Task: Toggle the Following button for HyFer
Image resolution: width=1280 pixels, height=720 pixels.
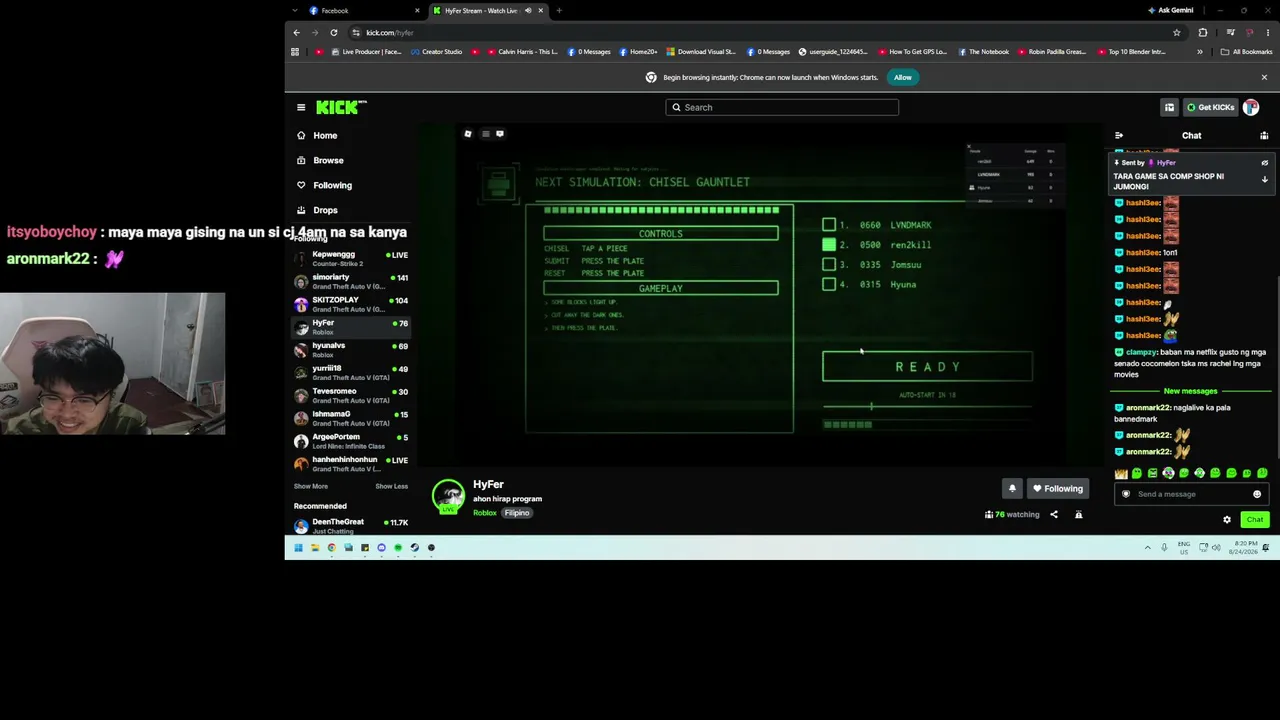Action: coord(1058,488)
